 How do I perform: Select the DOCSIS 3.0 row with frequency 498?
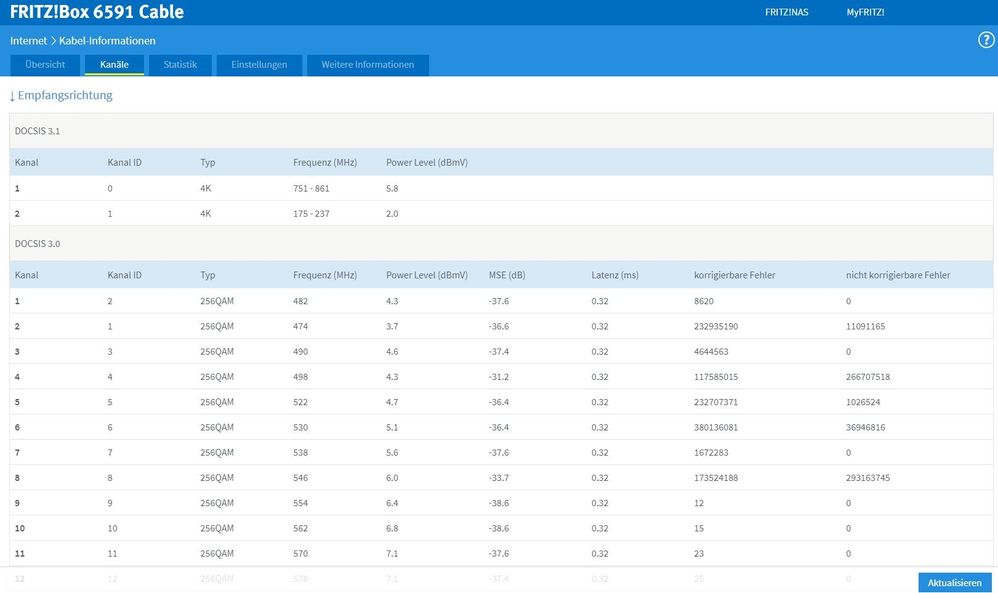301,376
